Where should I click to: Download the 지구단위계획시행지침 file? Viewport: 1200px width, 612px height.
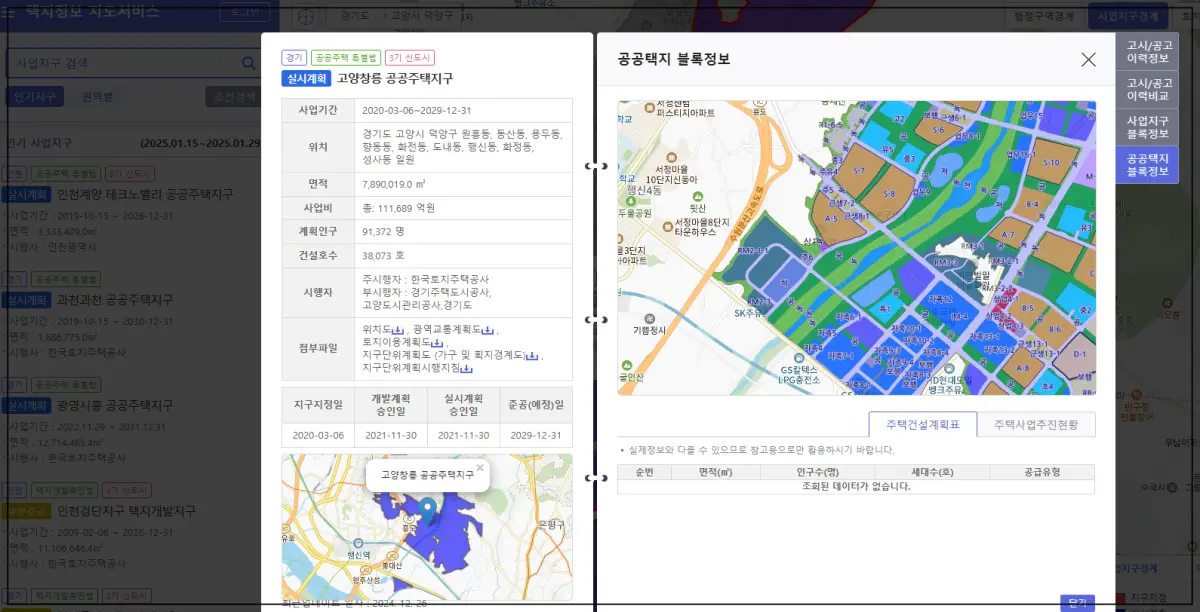point(467,369)
